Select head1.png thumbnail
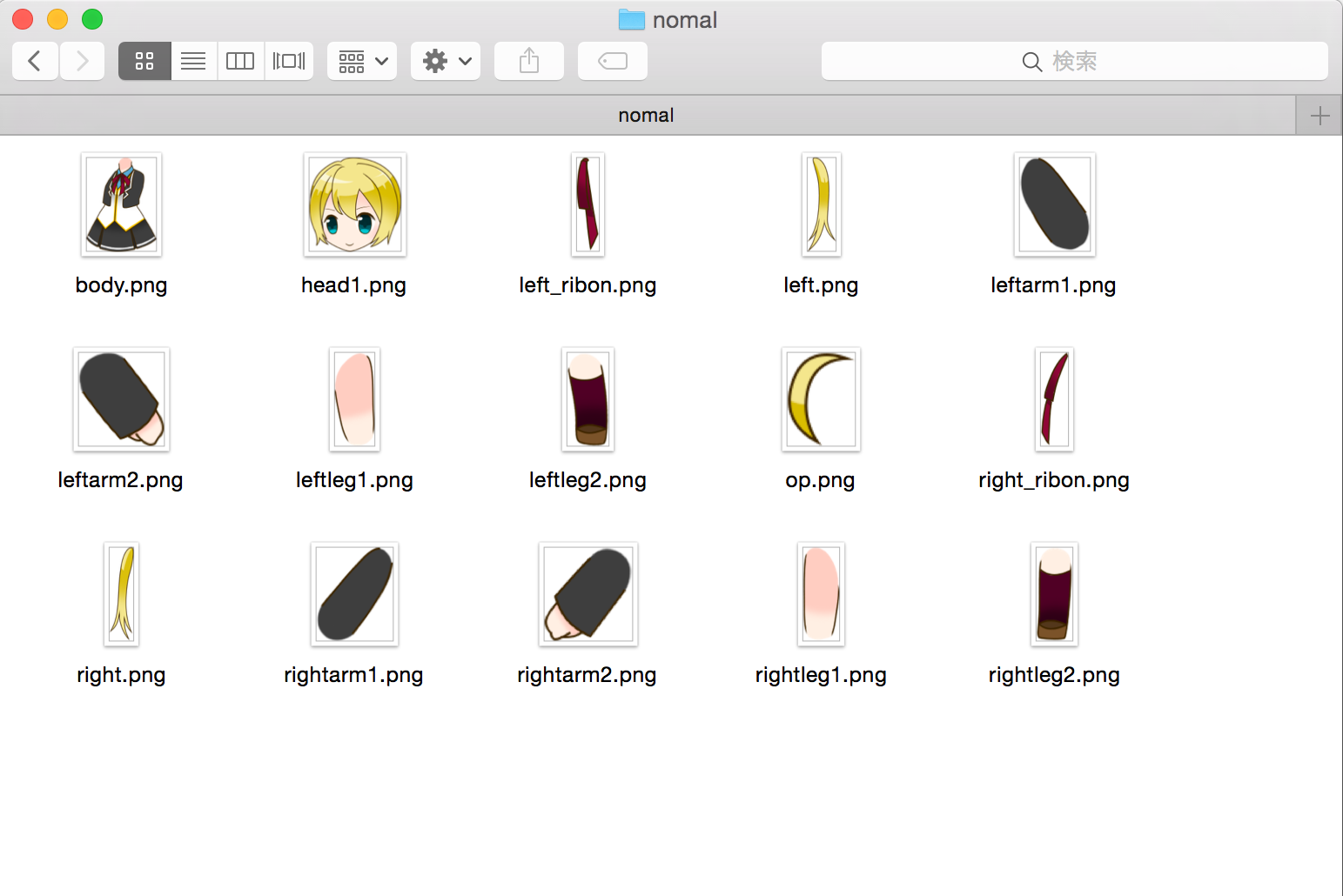This screenshot has width=1343, height=896. pos(355,204)
